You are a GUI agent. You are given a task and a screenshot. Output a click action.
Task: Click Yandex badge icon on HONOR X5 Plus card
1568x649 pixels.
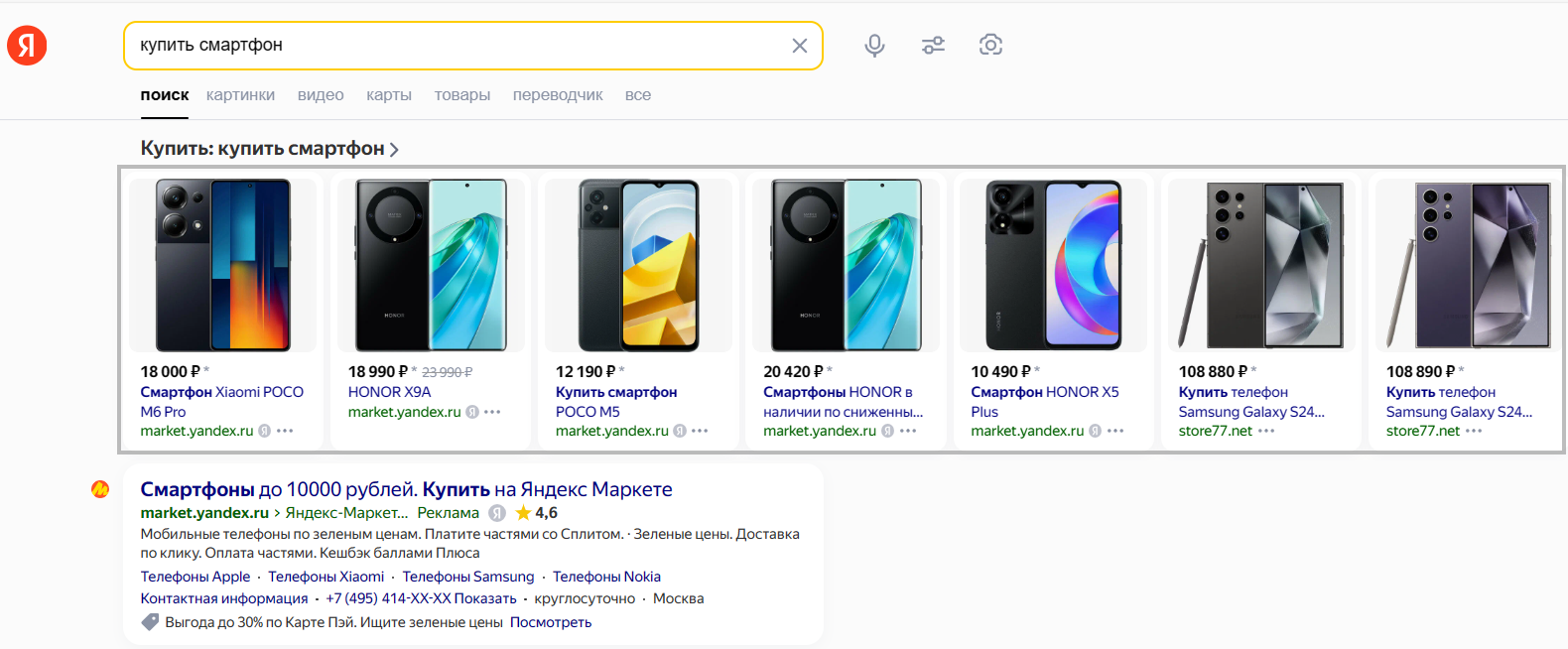tap(1095, 431)
